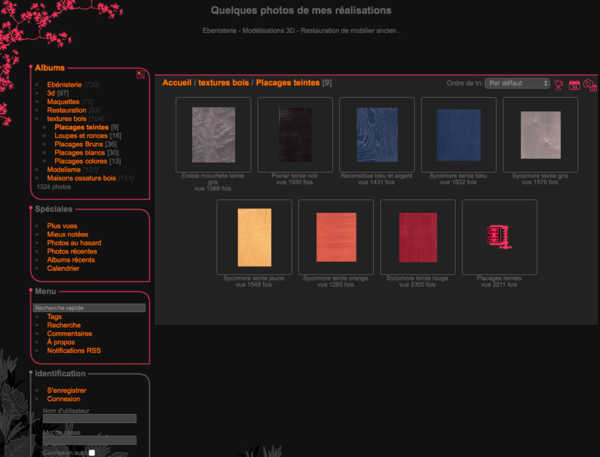Open the Sycomore teinté jaune thumbnail
This screenshot has width=600, height=457.
tap(254, 236)
